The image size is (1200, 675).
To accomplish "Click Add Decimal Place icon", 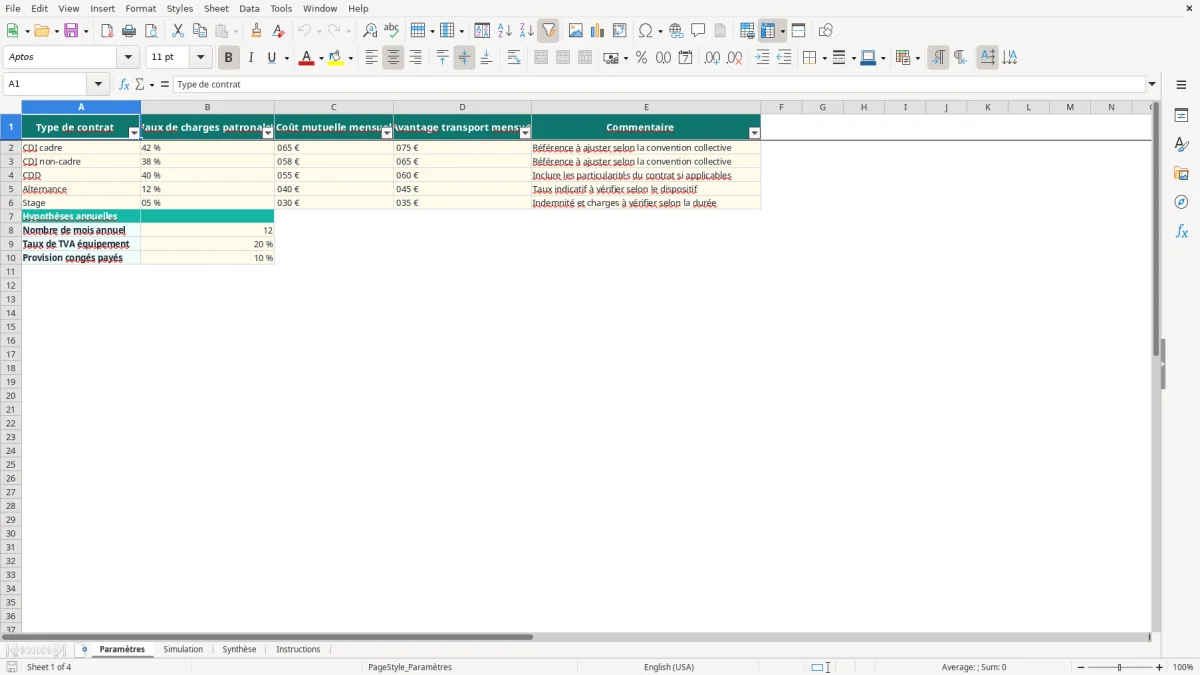I will click(x=712, y=58).
